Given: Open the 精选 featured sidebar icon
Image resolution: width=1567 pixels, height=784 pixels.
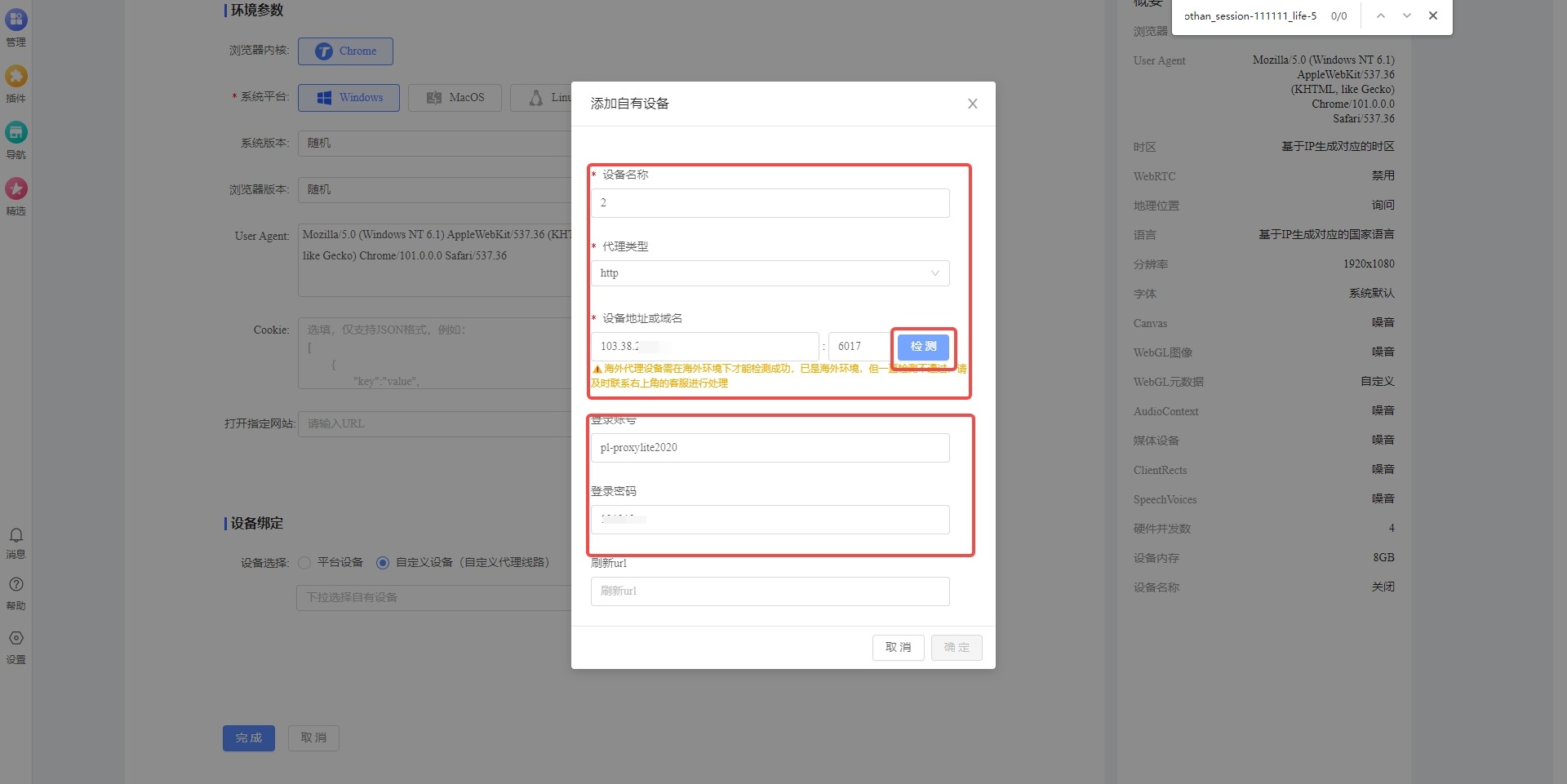Looking at the screenshot, I should (x=16, y=189).
